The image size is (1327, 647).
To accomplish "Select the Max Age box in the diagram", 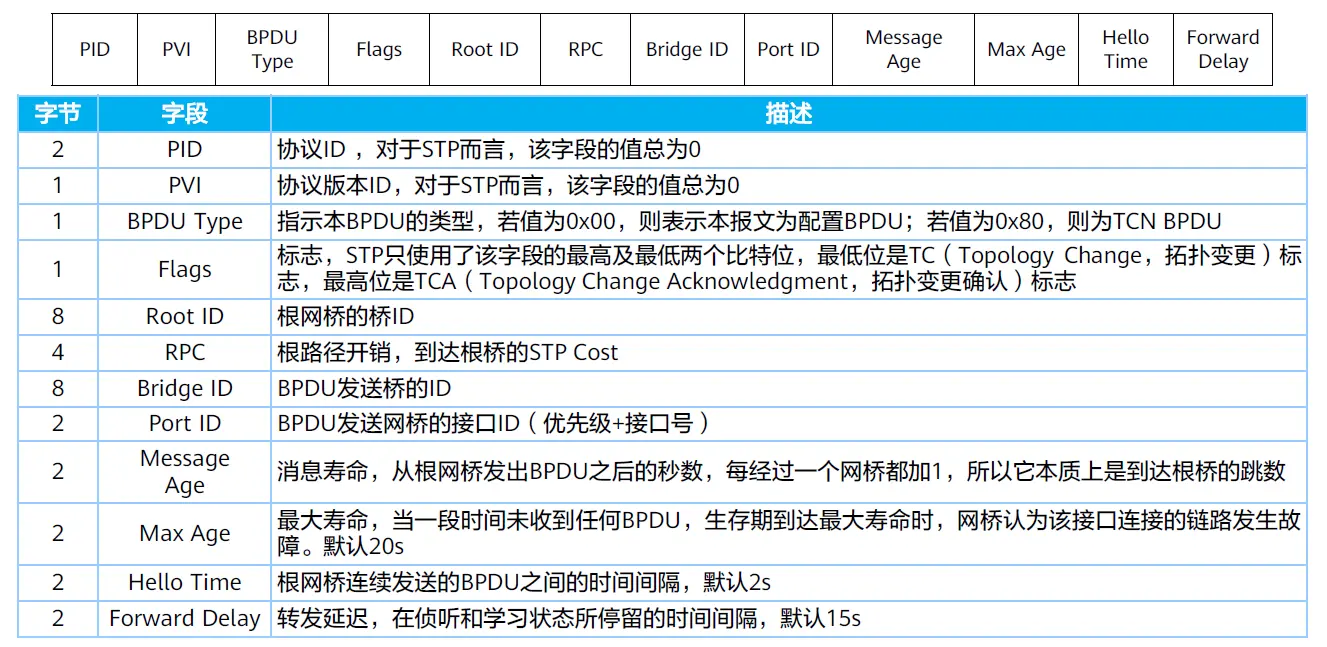I will point(1026,49).
